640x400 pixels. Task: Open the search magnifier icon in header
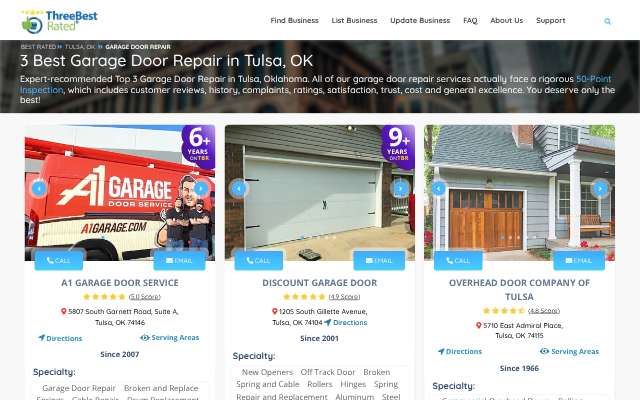(607, 21)
